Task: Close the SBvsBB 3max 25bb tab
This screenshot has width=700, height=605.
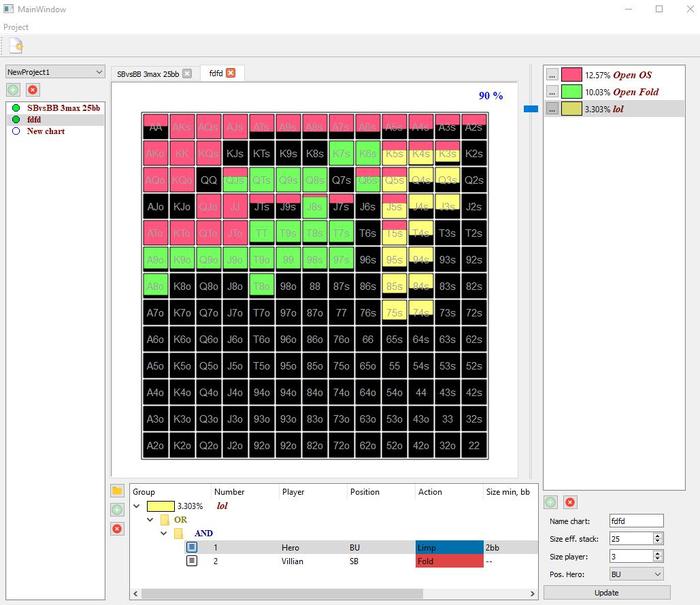Action: coord(188,74)
